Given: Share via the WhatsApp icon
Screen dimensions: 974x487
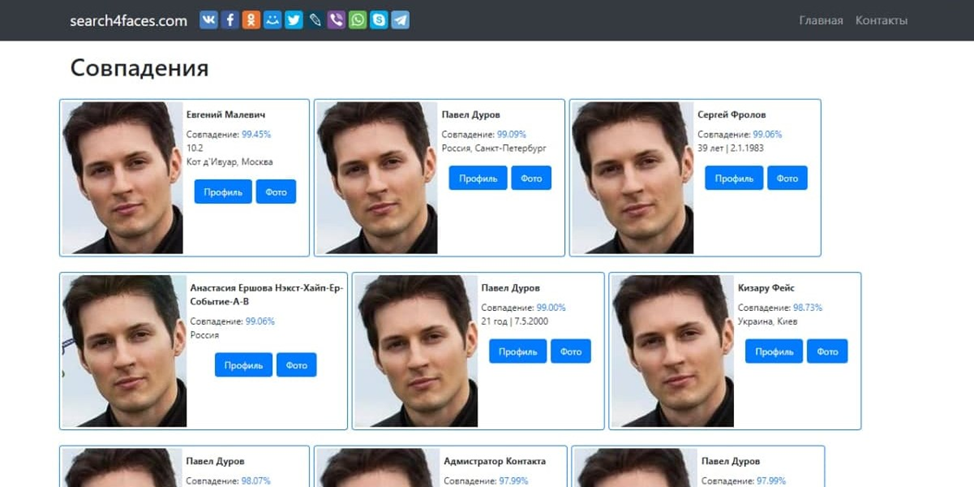Looking at the screenshot, I should point(358,20).
